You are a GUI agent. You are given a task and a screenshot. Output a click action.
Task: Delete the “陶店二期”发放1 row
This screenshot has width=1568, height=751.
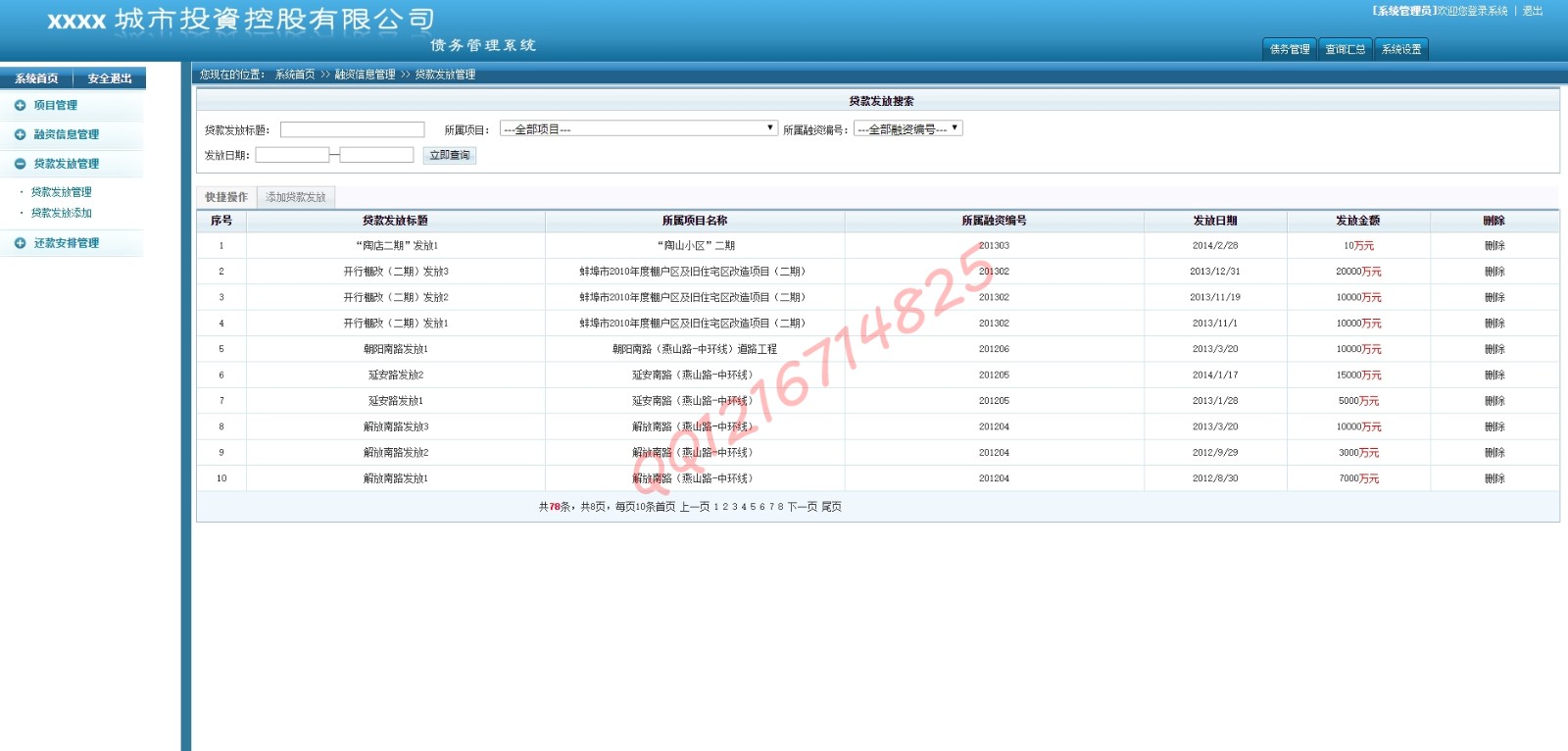point(1494,246)
